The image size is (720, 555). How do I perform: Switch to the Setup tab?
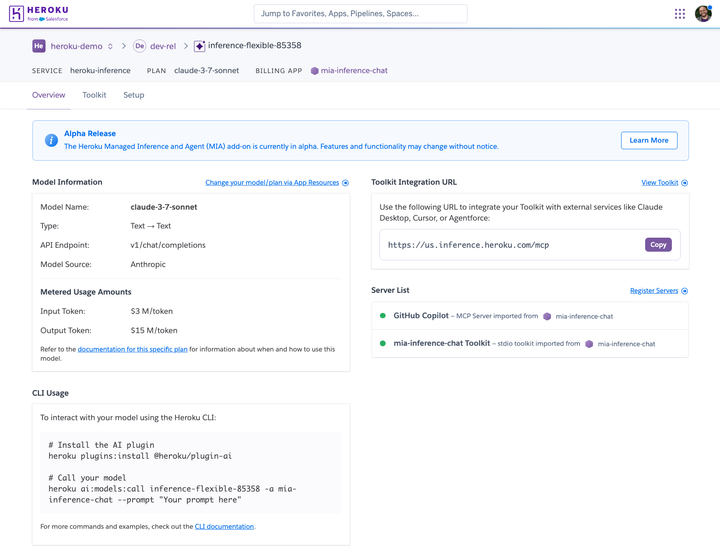(x=134, y=95)
